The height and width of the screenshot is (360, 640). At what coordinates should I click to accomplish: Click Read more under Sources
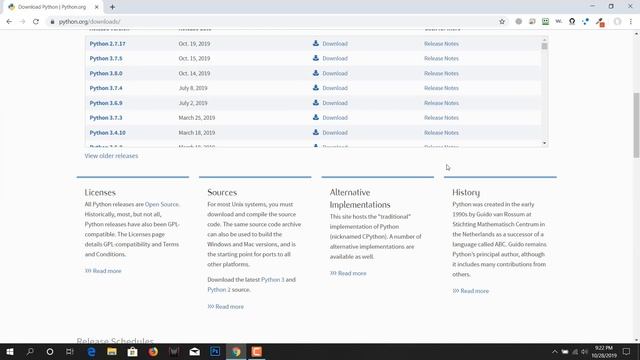click(x=226, y=307)
